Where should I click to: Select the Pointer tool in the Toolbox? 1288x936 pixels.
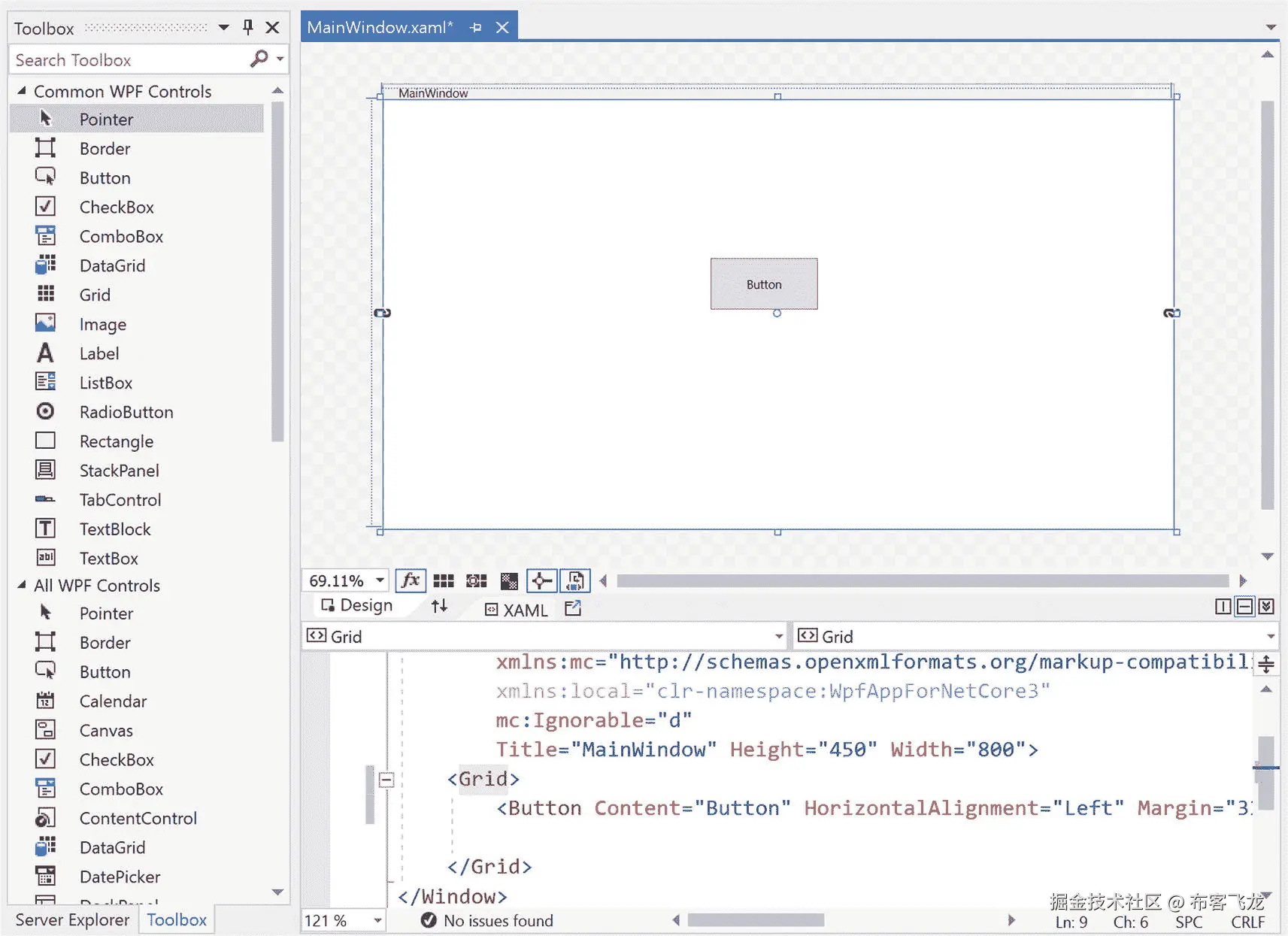106,119
